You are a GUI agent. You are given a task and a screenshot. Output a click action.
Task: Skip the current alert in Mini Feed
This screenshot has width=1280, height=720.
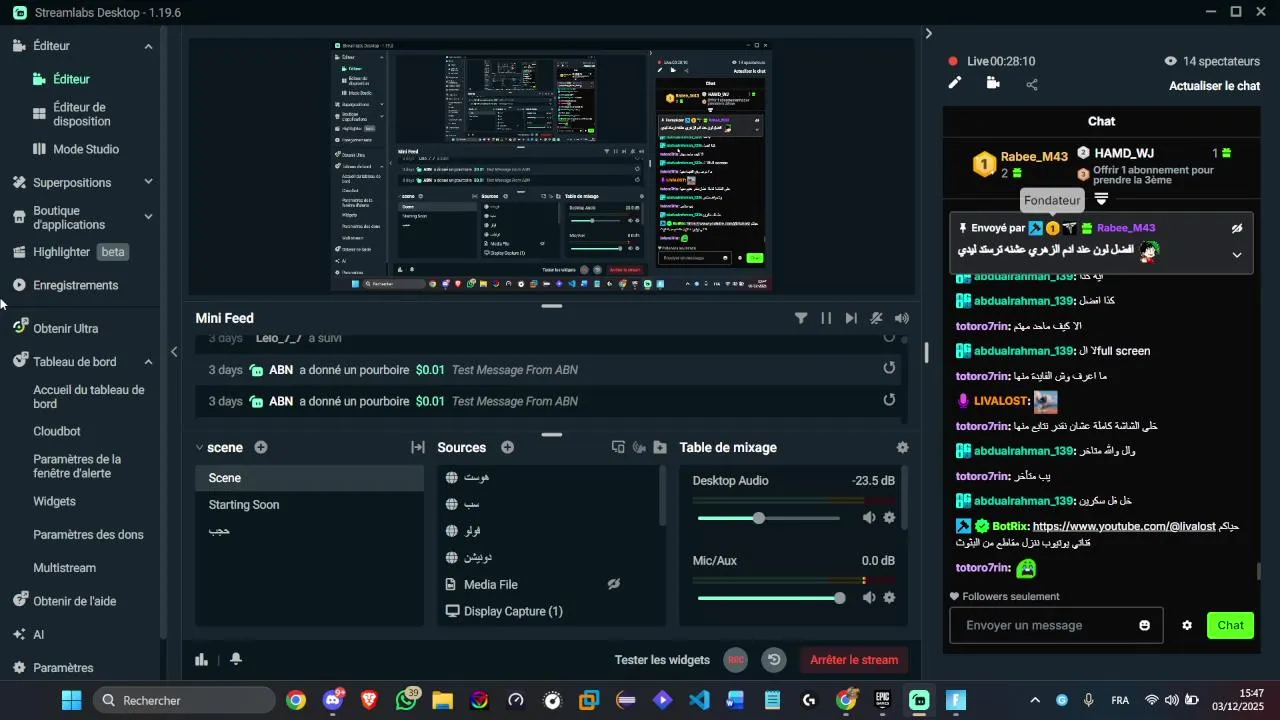(851, 318)
